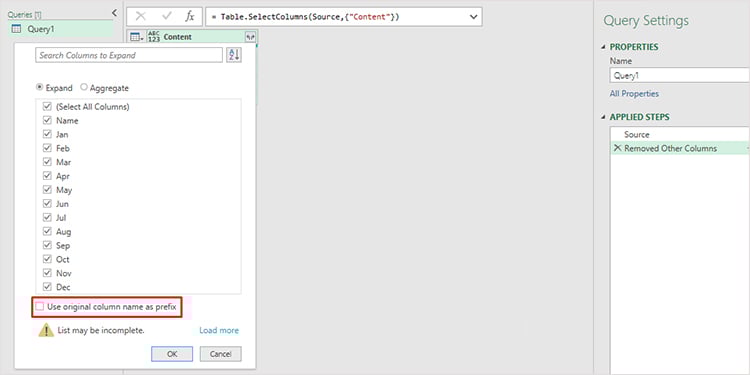Click the Load more link

click(x=219, y=330)
